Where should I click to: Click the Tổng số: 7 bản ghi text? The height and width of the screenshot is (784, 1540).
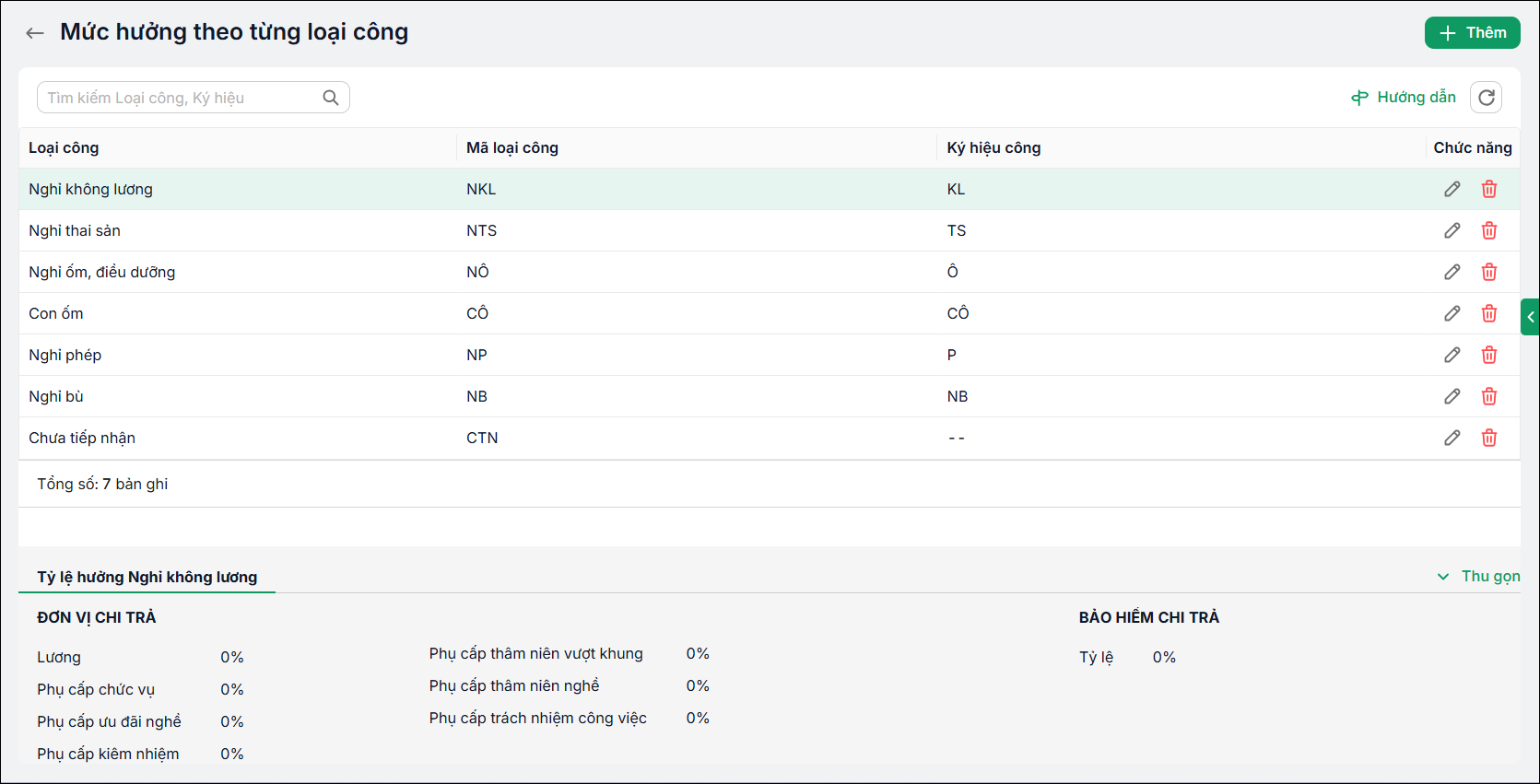click(x=102, y=484)
